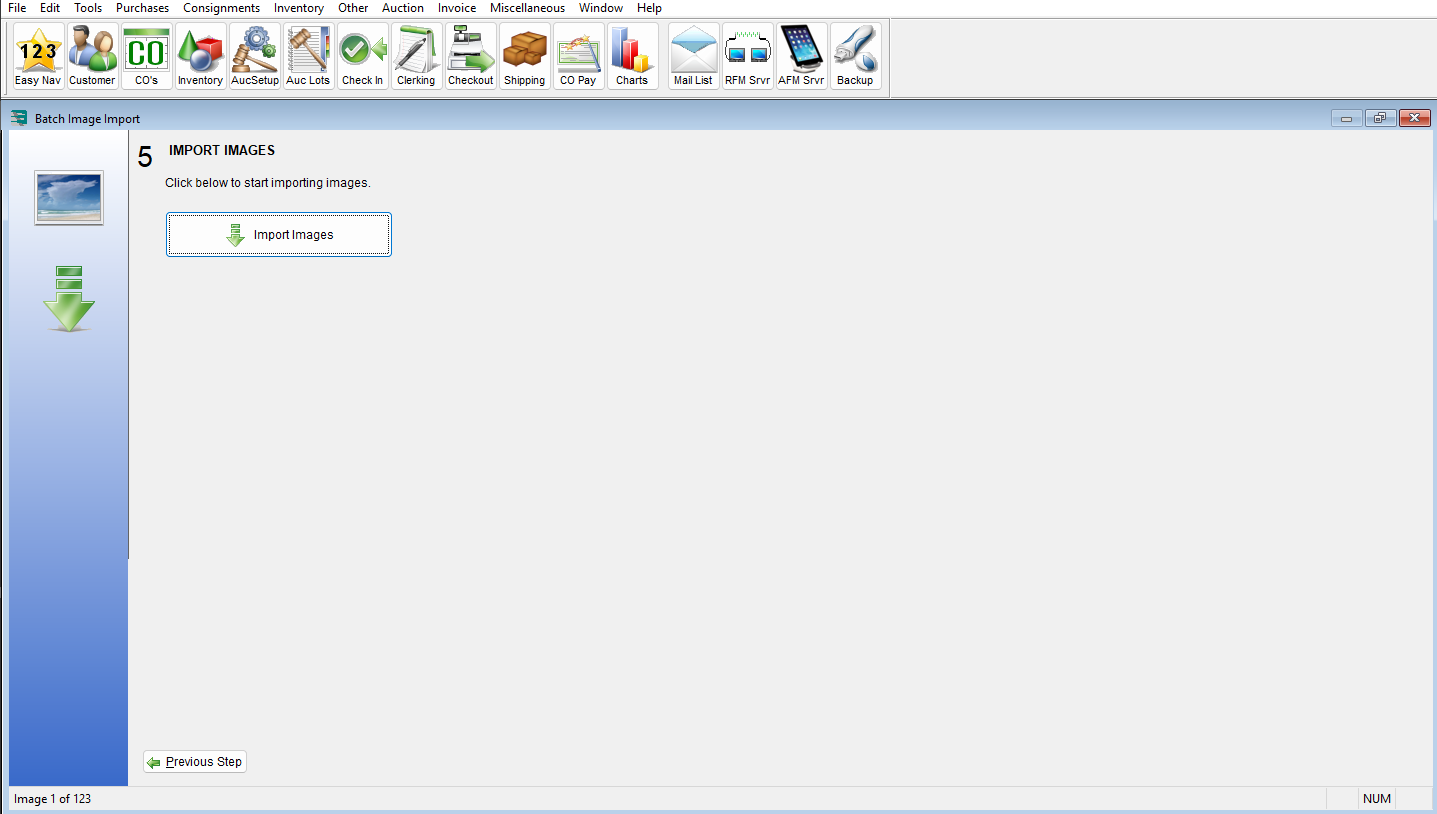
Task: Open the Check In toolbar icon
Action: tap(362, 56)
